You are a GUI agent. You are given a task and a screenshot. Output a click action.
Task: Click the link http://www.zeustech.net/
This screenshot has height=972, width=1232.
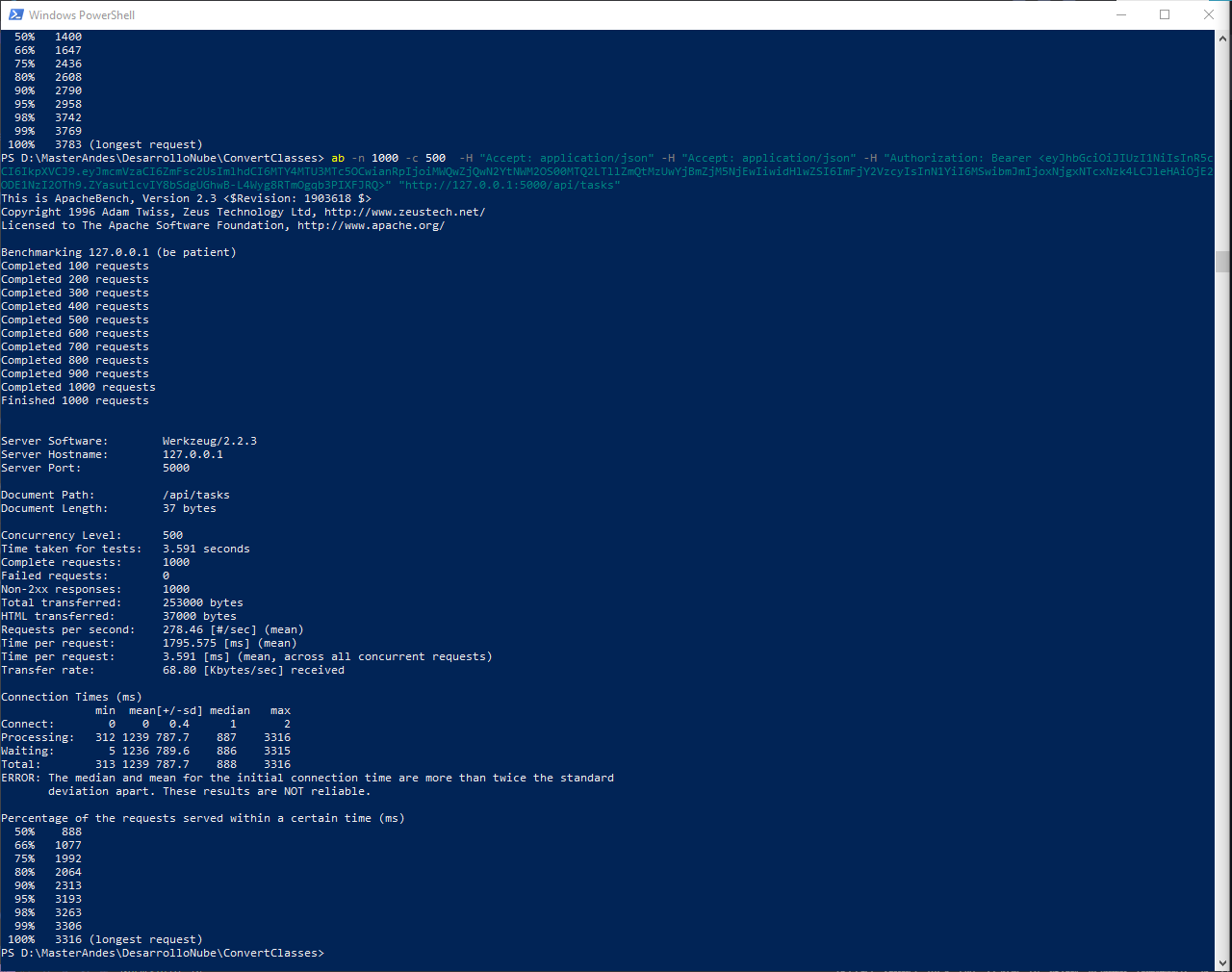coord(404,211)
